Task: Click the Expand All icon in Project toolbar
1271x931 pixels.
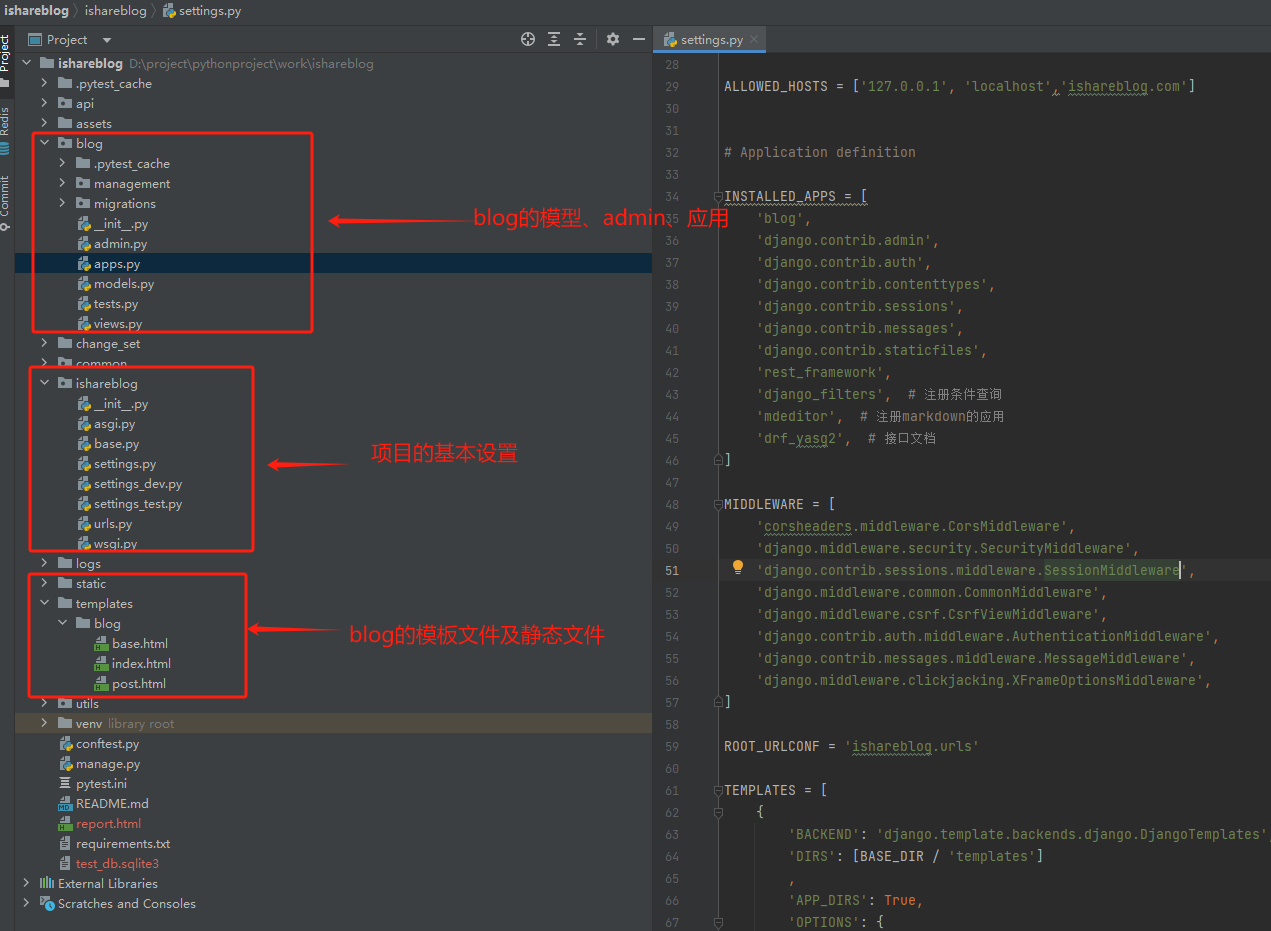Action: (x=554, y=39)
